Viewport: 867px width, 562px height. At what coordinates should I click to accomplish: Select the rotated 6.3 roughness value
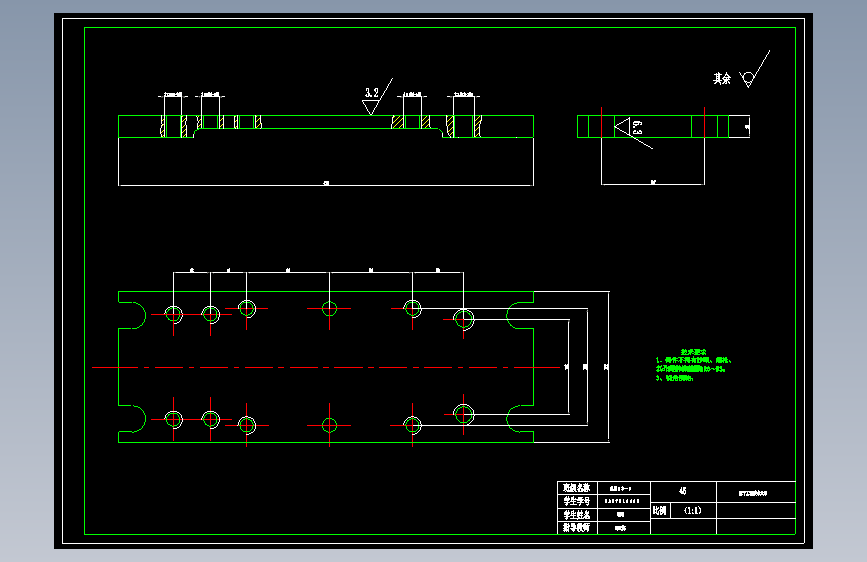[x=637, y=128]
